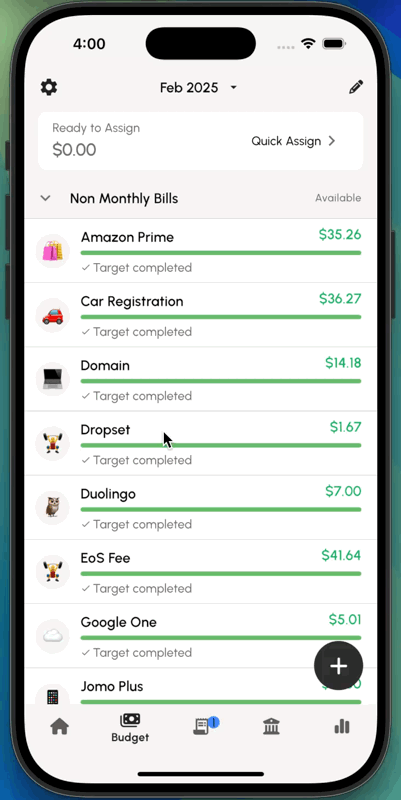Open the Feb 2025 month dropdown
The image size is (401, 800).
pyautogui.click(x=198, y=88)
